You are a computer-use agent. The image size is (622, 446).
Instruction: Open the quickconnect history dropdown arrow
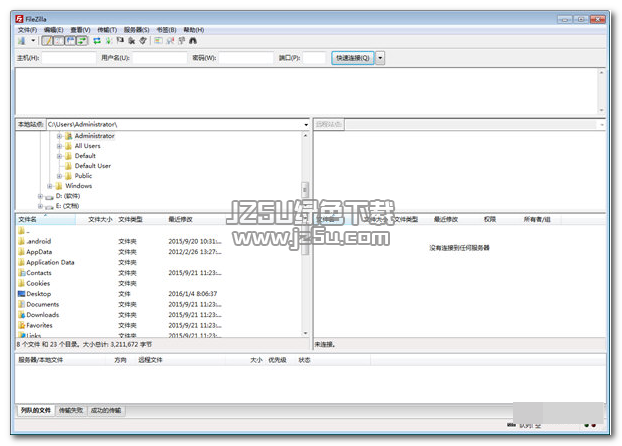tap(380, 58)
